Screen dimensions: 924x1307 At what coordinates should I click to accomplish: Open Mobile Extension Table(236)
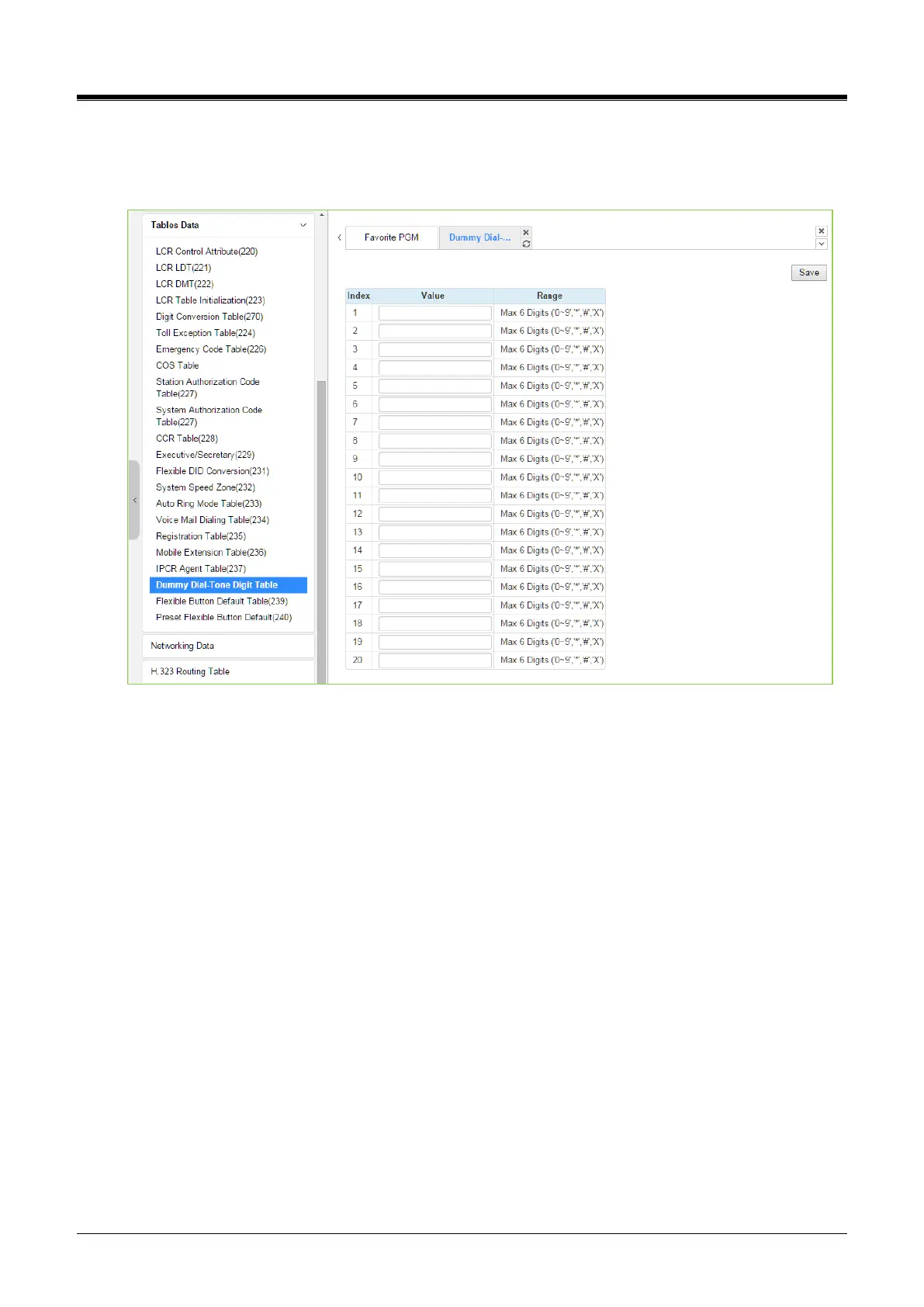click(211, 553)
